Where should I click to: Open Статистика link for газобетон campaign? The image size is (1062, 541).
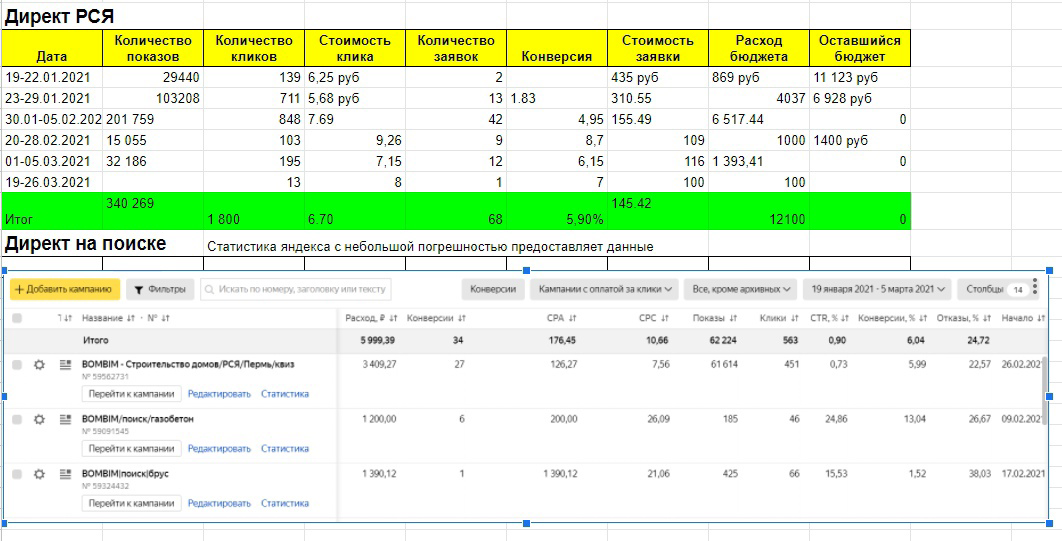[x=285, y=449]
